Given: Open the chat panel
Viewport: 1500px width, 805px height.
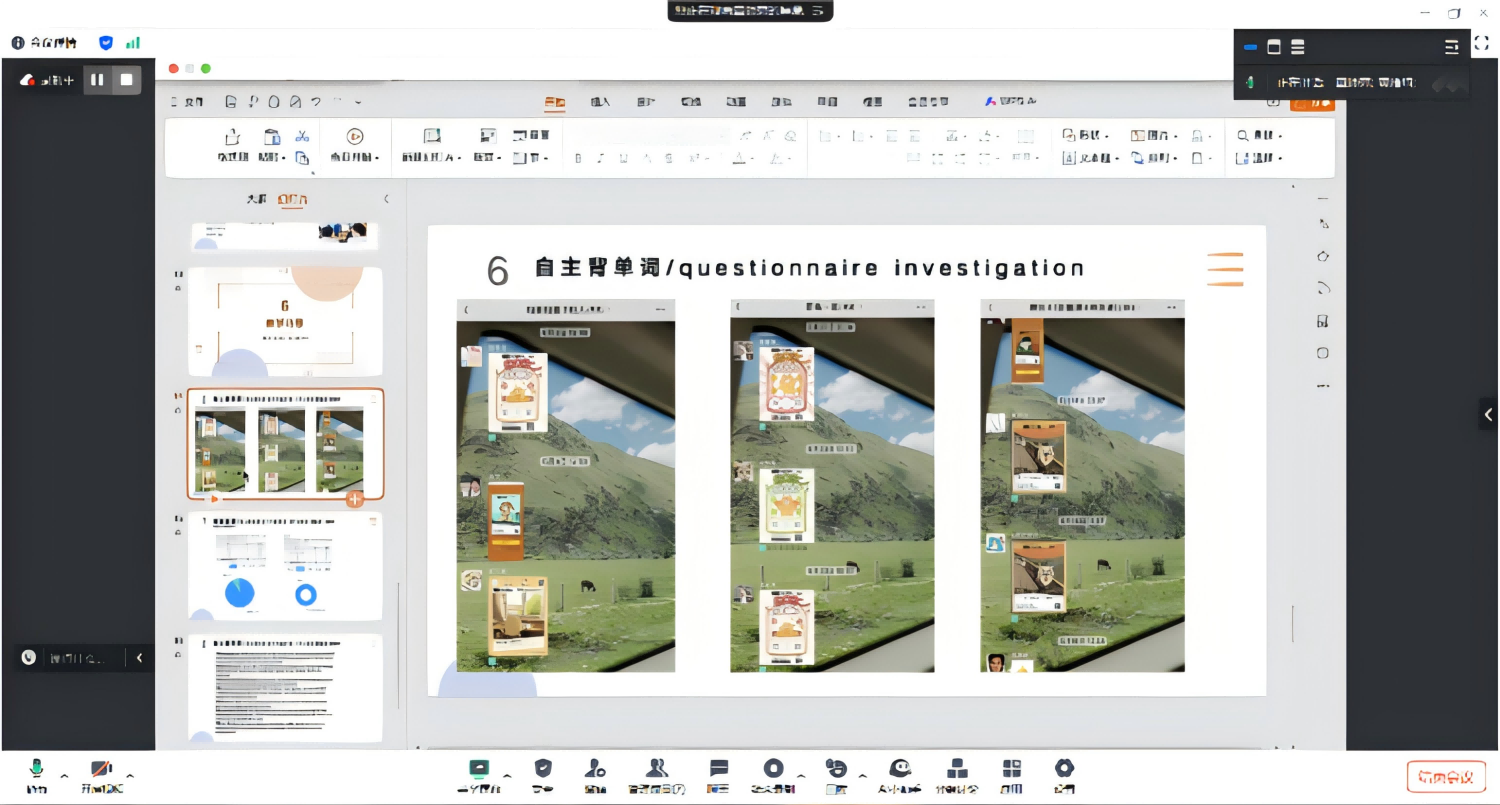Looking at the screenshot, I should click(718, 770).
